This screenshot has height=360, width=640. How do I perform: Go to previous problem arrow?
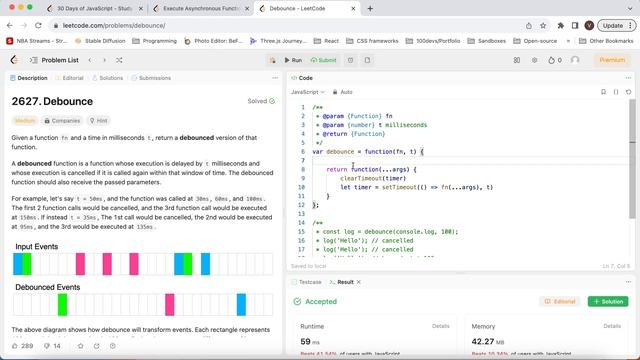point(90,60)
